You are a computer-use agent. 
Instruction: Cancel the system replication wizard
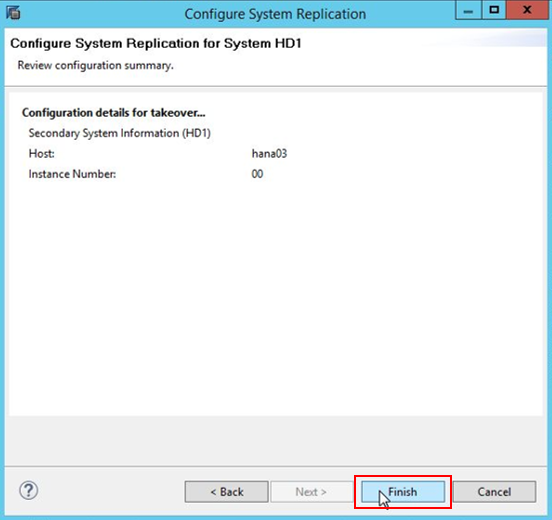(494, 491)
